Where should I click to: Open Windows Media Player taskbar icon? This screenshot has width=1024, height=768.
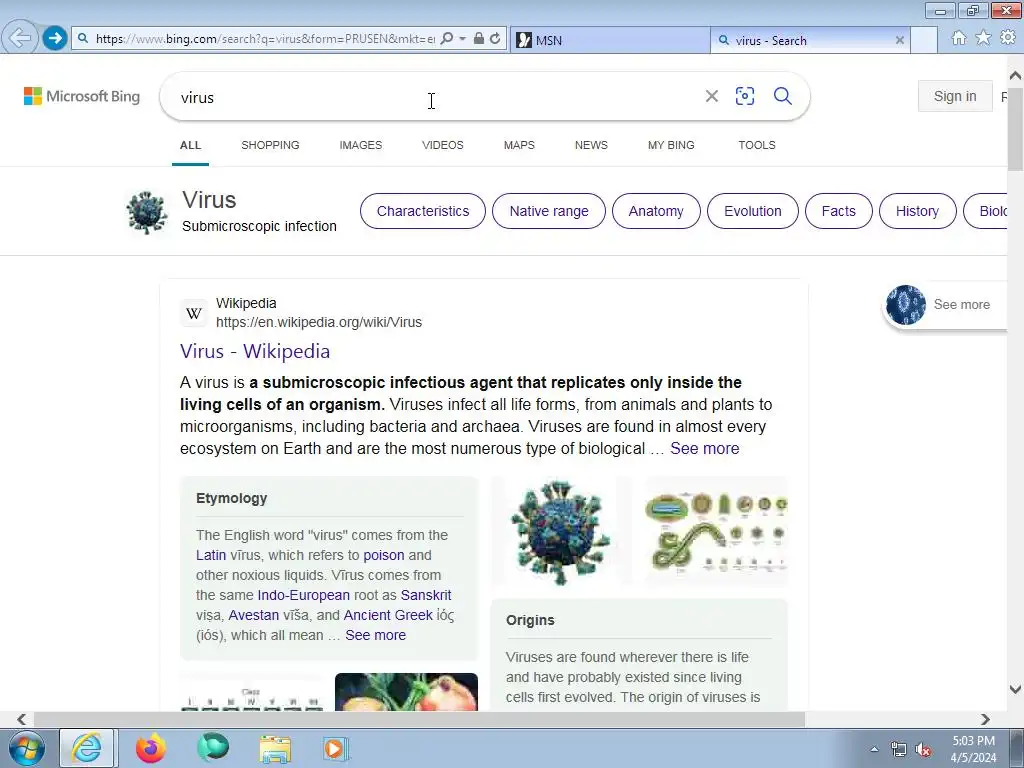(x=336, y=748)
